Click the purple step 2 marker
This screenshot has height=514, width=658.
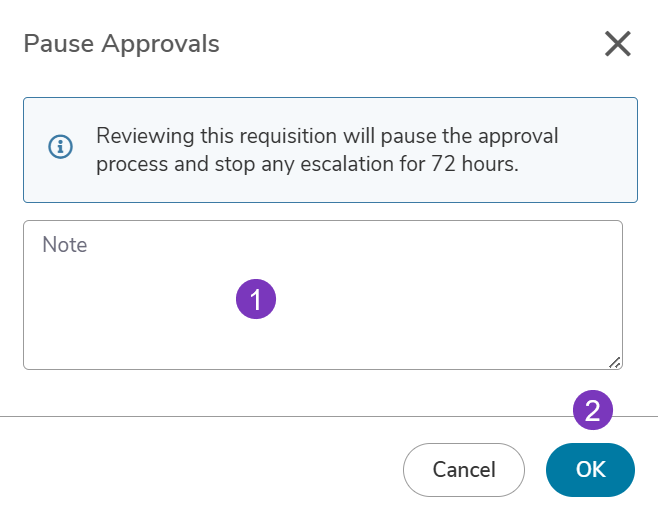pyautogui.click(x=593, y=410)
